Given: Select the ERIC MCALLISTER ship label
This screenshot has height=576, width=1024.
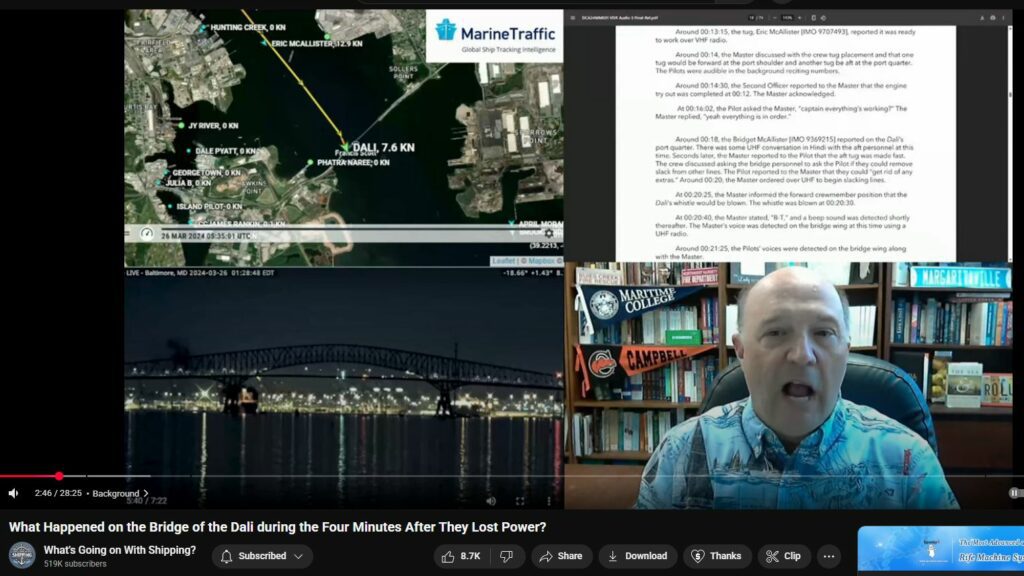Looking at the screenshot, I should [x=316, y=44].
